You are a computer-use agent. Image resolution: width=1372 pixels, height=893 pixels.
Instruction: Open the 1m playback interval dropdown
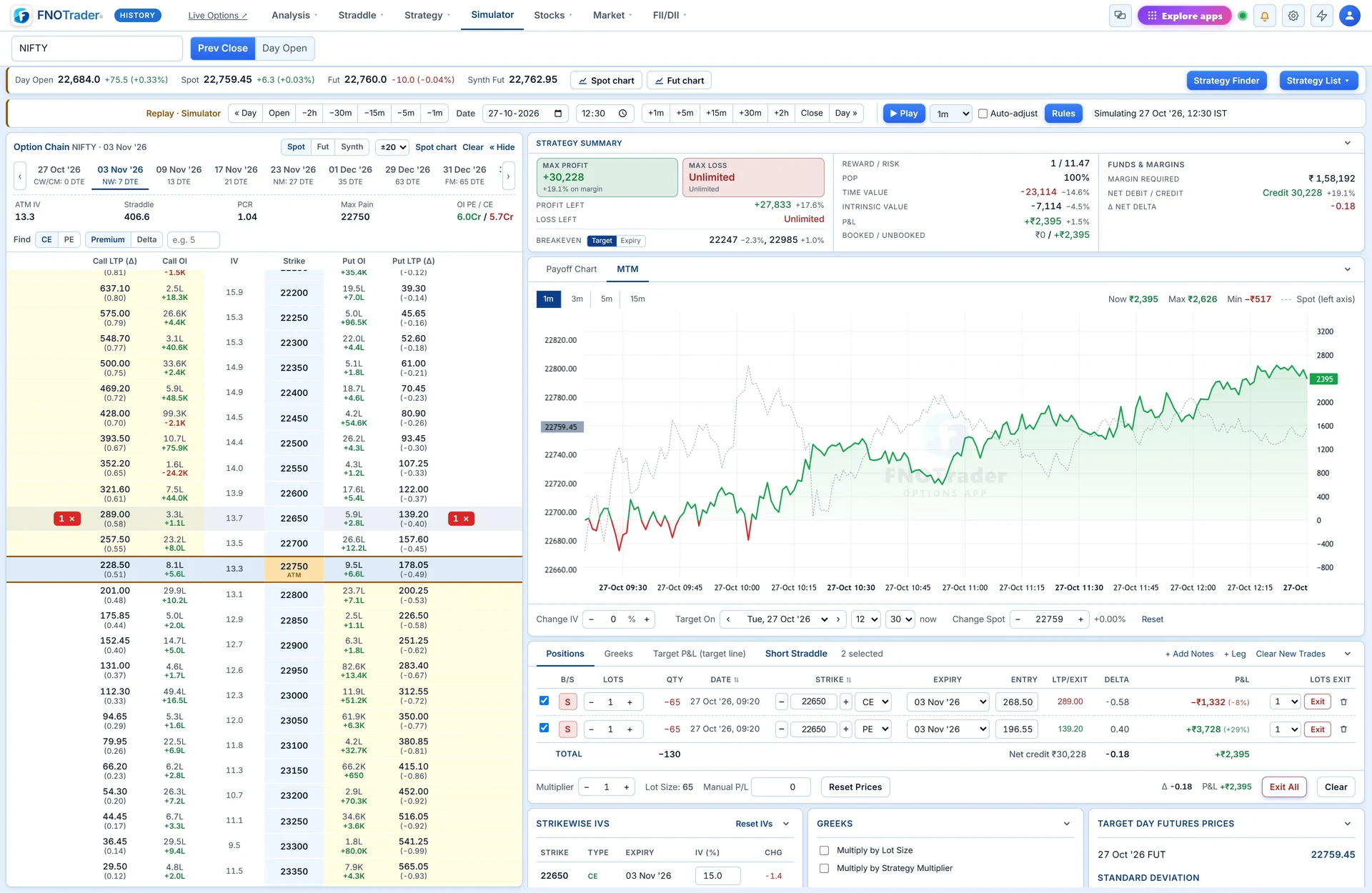(x=951, y=114)
